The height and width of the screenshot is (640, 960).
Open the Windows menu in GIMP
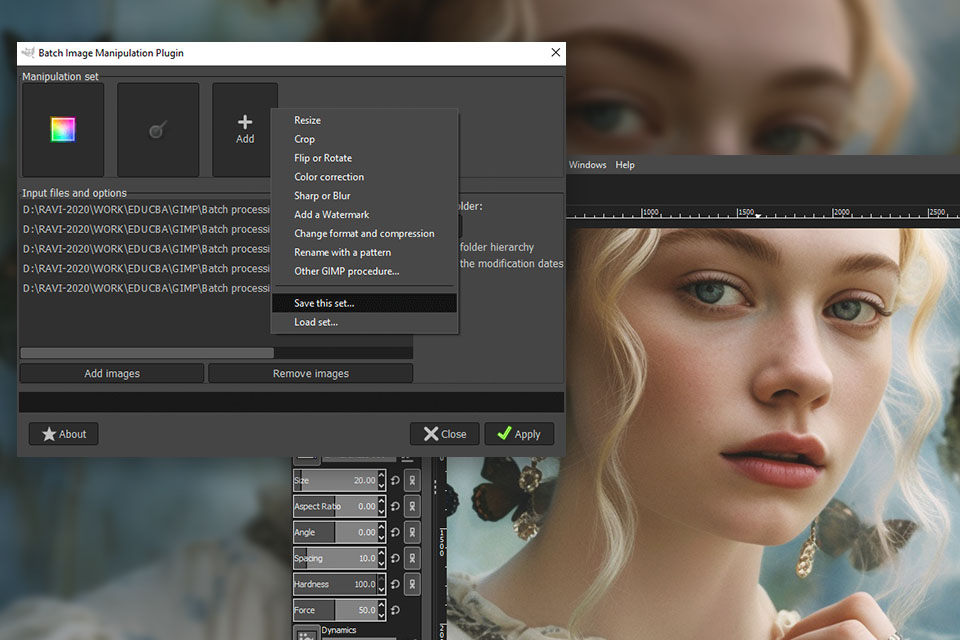pos(587,165)
